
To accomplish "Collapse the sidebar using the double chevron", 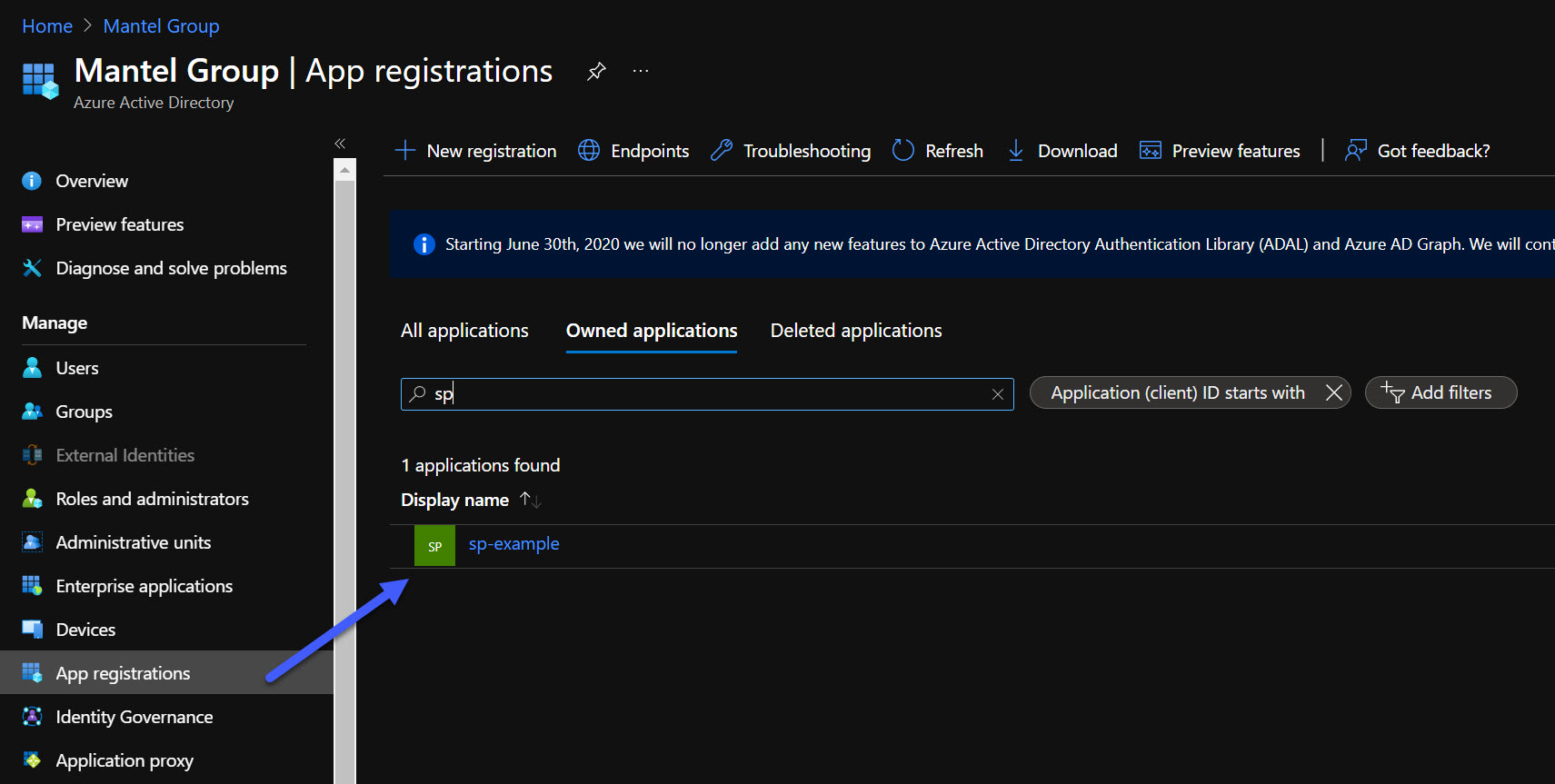I will pos(340,144).
